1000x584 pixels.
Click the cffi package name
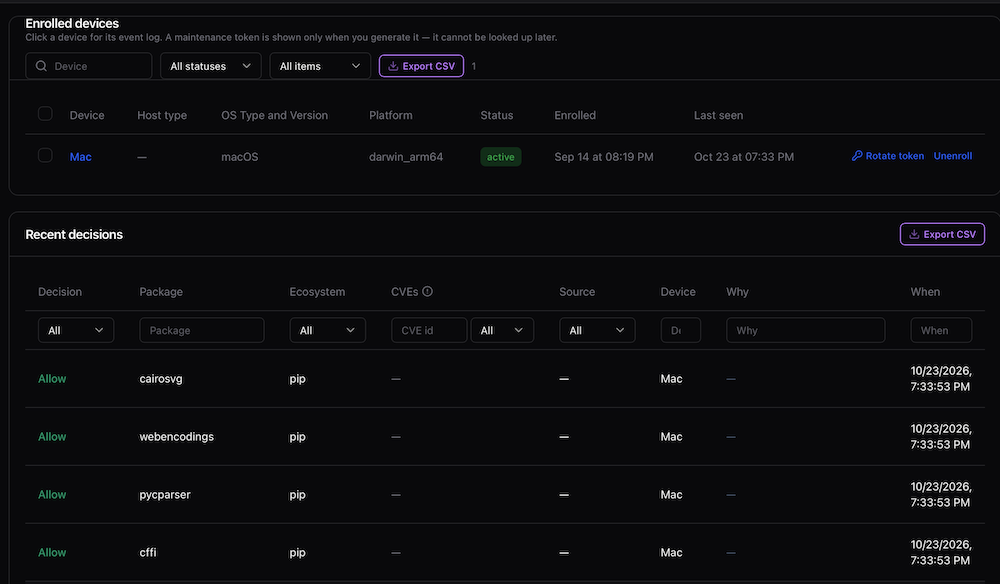(148, 553)
